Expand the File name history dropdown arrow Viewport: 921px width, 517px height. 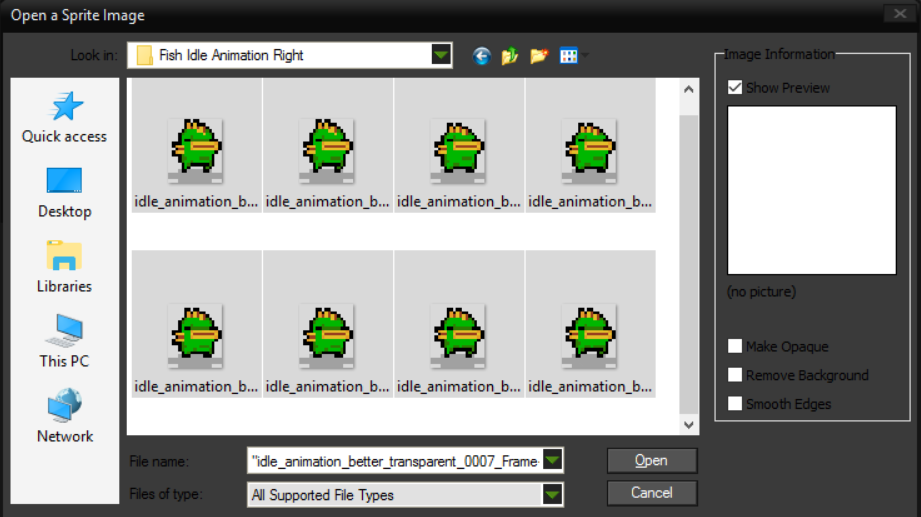click(552, 461)
